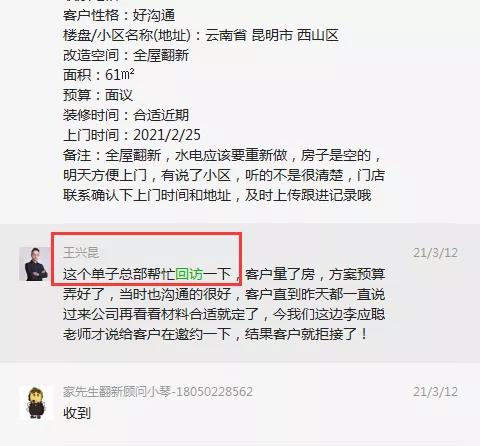Viewport: 480px width, 446px height.
Task: Click the sender name 王兴昆
Action: coord(81,253)
